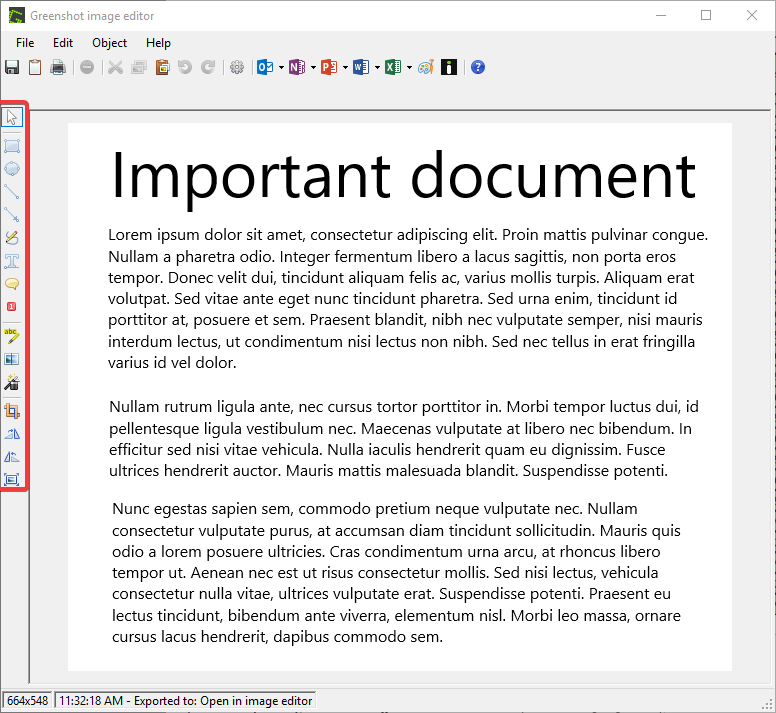Open the PowerPoint export dropdown arrow
This screenshot has width=776, height=713.
pyautogui.click(x=345, y=68)
